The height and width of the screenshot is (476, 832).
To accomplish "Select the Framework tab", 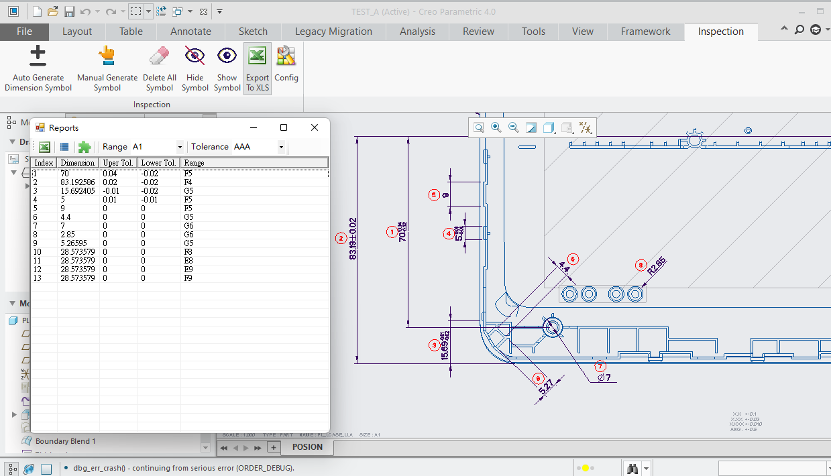I will [x=645, y=31].
